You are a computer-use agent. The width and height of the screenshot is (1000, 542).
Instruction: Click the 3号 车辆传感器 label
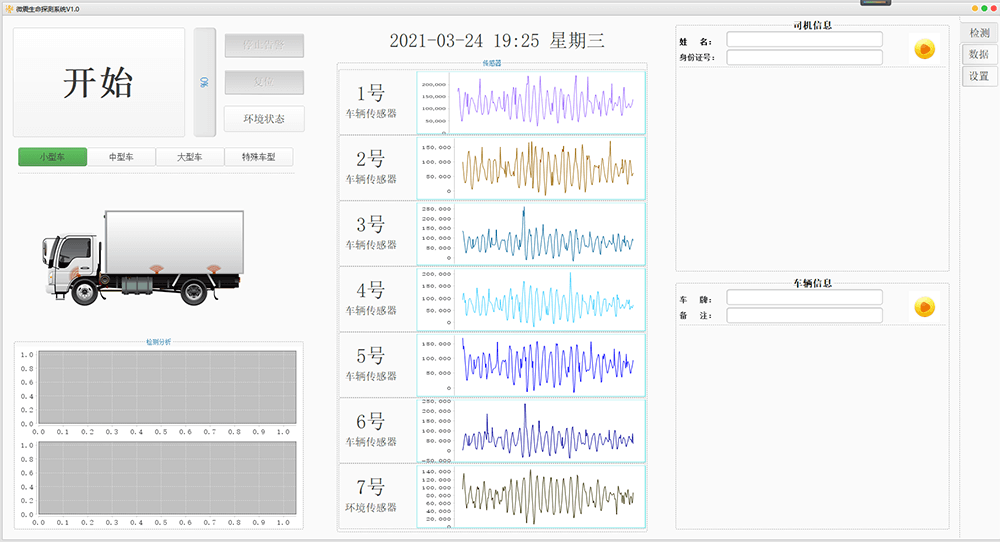point(371,233)
